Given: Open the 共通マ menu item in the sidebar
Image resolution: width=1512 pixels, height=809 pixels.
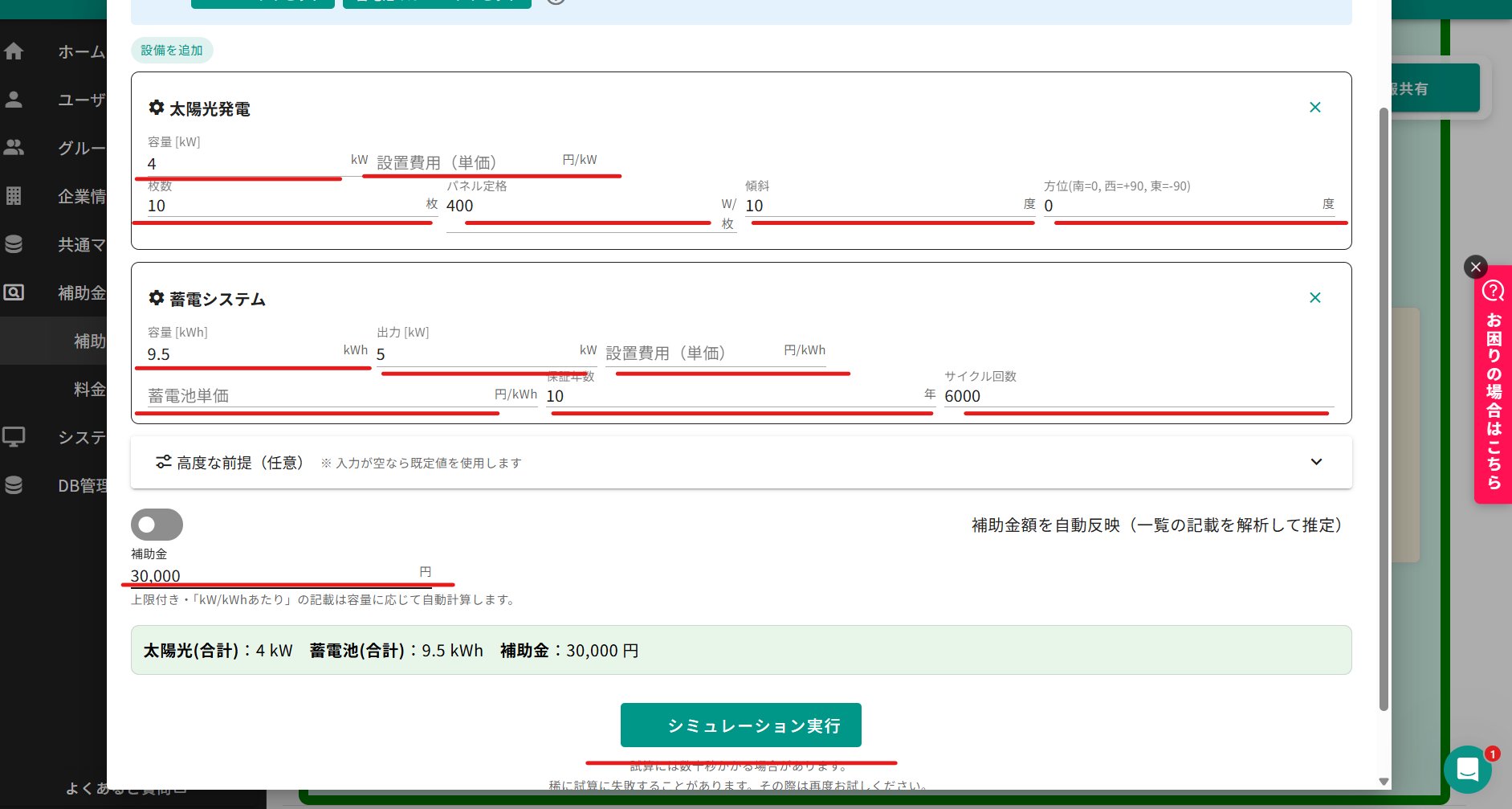Looking at the screenshot, I should [x=80, y=244].
